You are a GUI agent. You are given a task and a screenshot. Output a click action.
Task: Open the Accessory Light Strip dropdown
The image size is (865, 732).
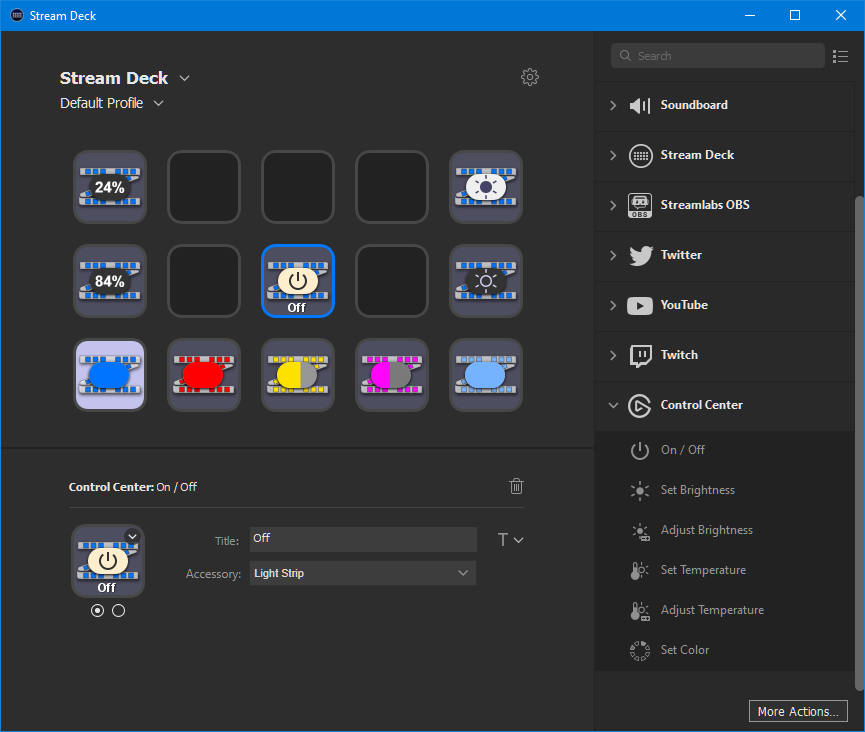362,573
